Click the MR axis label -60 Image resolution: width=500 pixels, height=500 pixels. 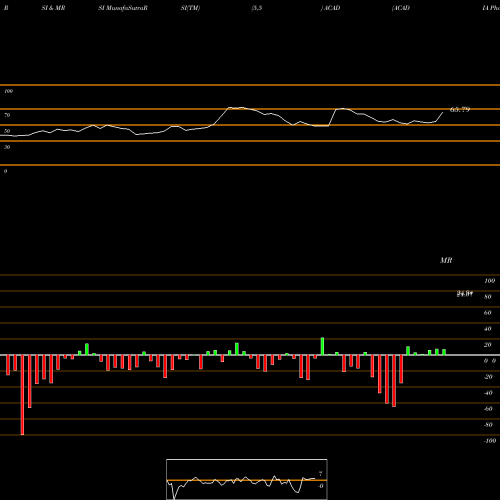click(488, 409)
